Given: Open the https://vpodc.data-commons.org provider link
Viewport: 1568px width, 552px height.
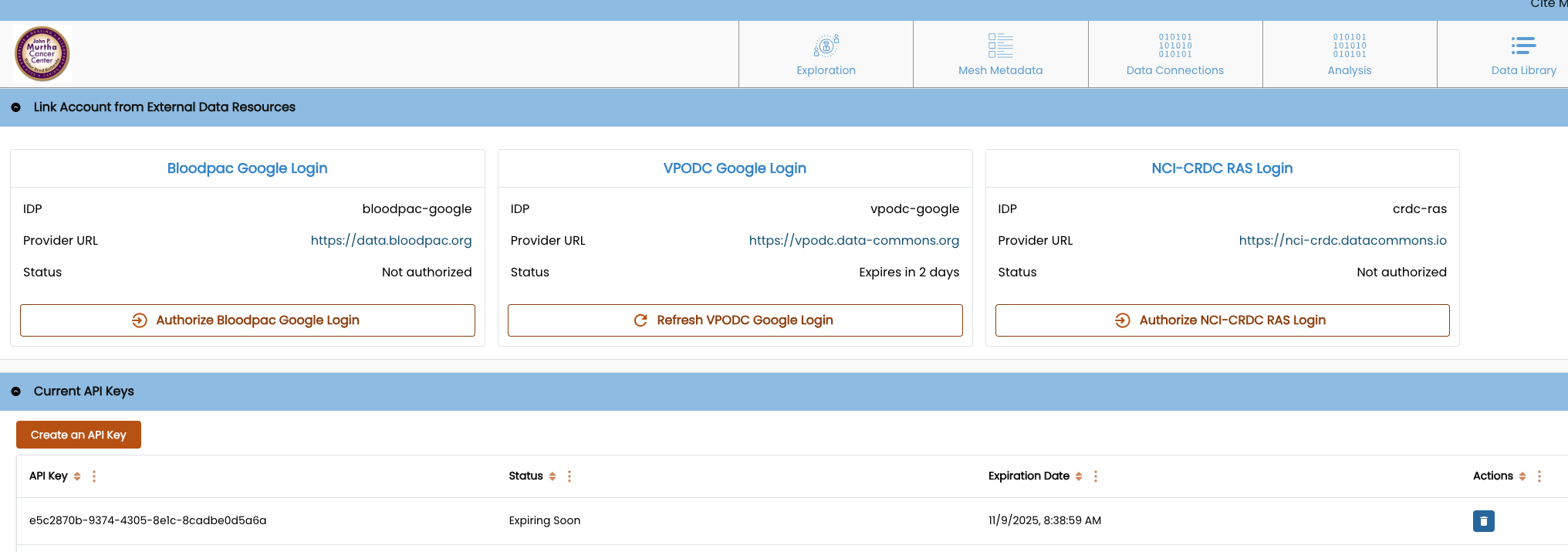Looking at the screenshot, I should 854,240.
